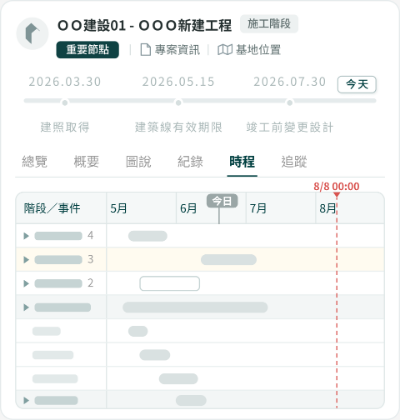Viewport: 400px width, 420px height.
Task: Expand the row with count 3
Action: 26,260
